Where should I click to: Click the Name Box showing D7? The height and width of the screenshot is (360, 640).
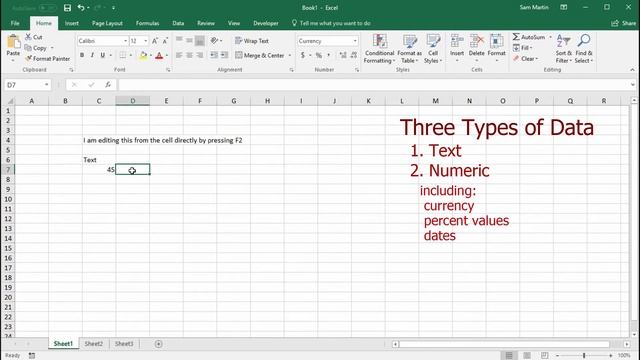[x=27, y=85]
